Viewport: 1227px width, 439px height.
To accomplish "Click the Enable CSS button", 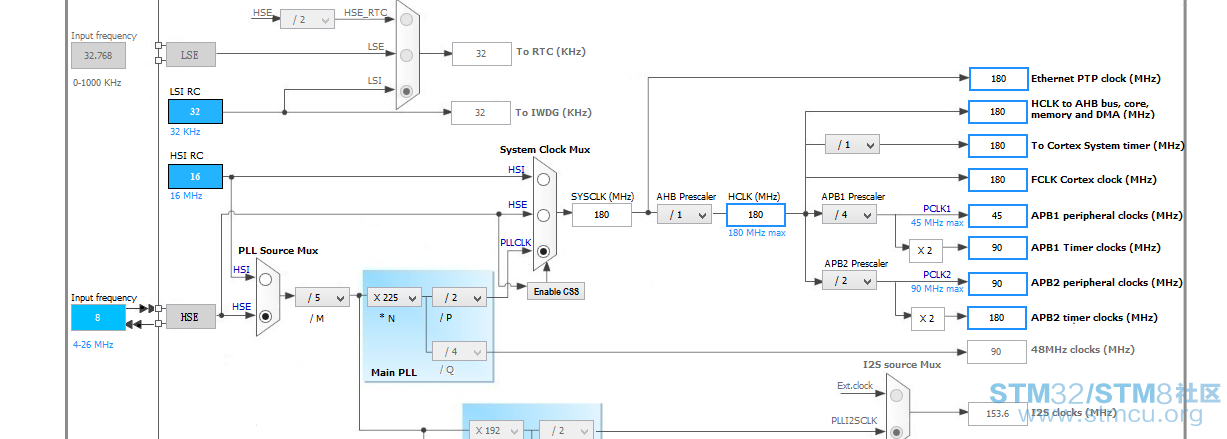I will [556, 292].
